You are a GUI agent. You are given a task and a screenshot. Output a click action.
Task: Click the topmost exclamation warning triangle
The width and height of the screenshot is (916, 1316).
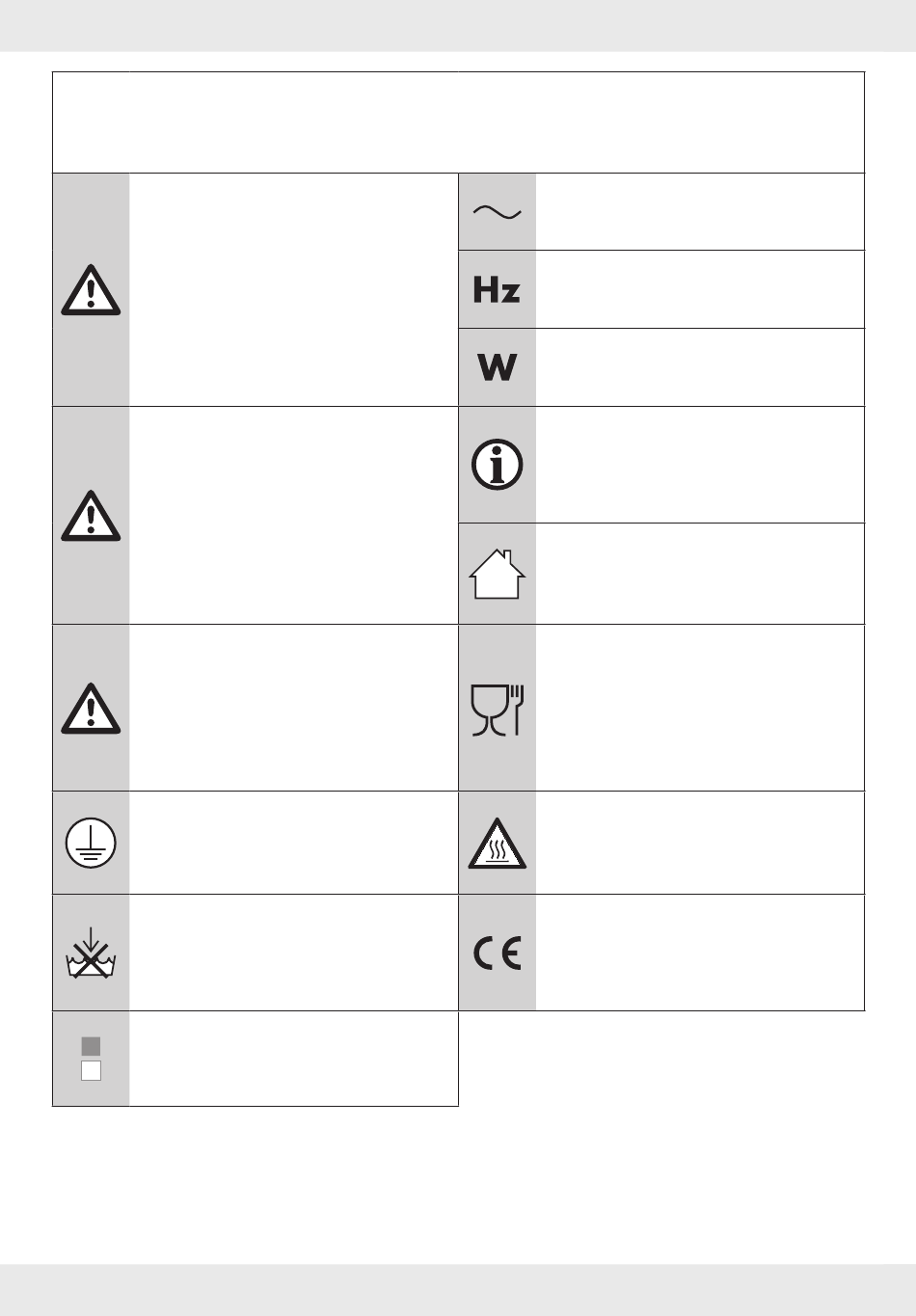[91, 290]
